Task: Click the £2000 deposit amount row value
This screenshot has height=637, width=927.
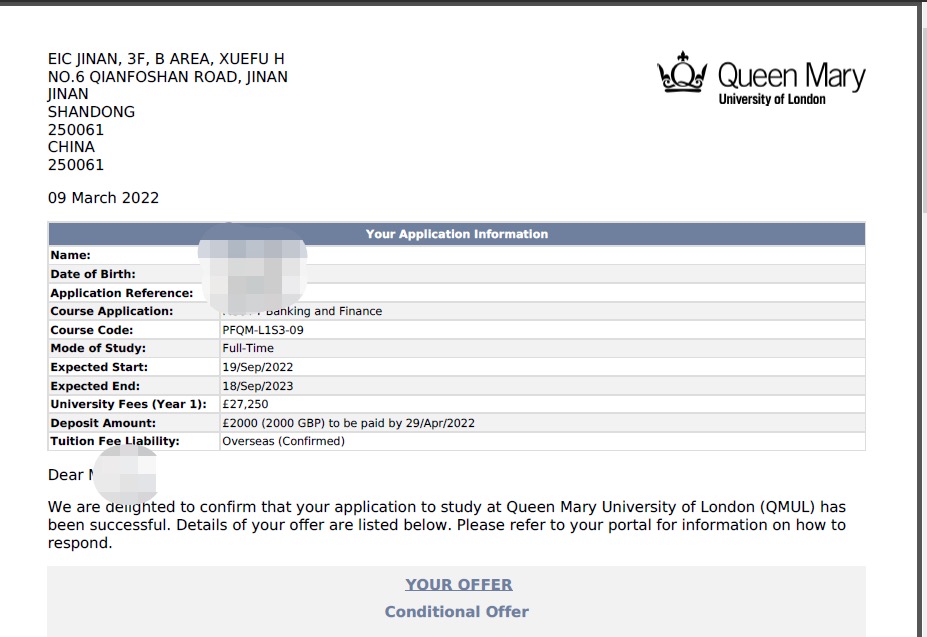Action: 348,423
